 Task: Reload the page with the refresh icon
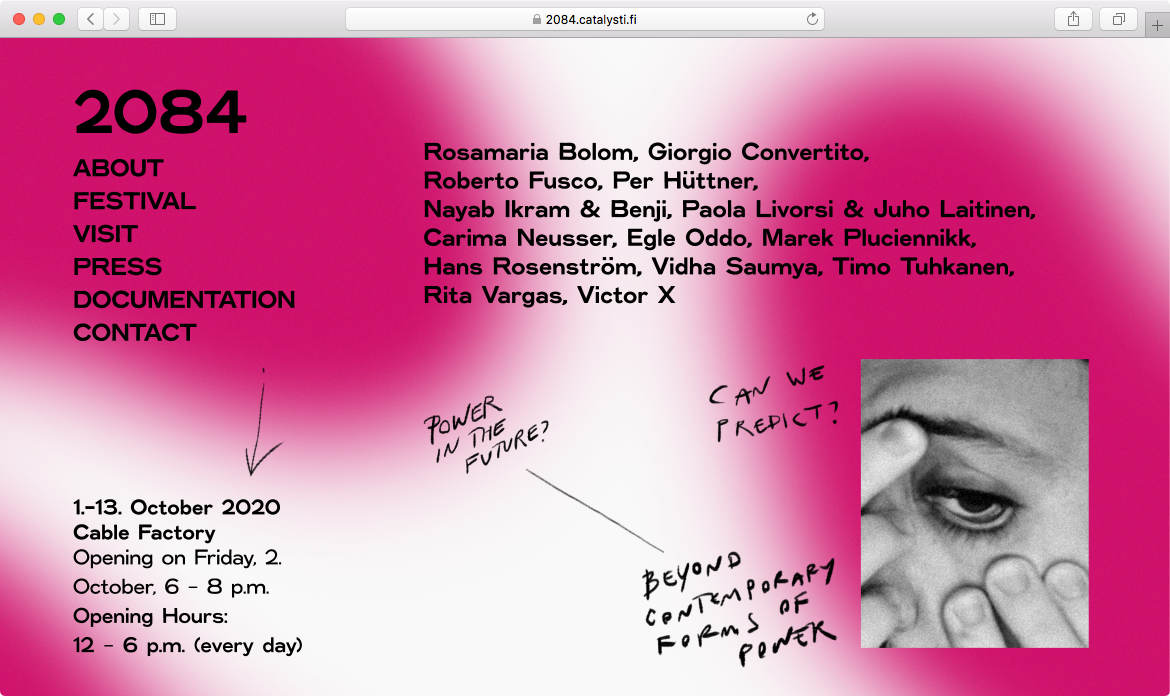click(813, 19)
